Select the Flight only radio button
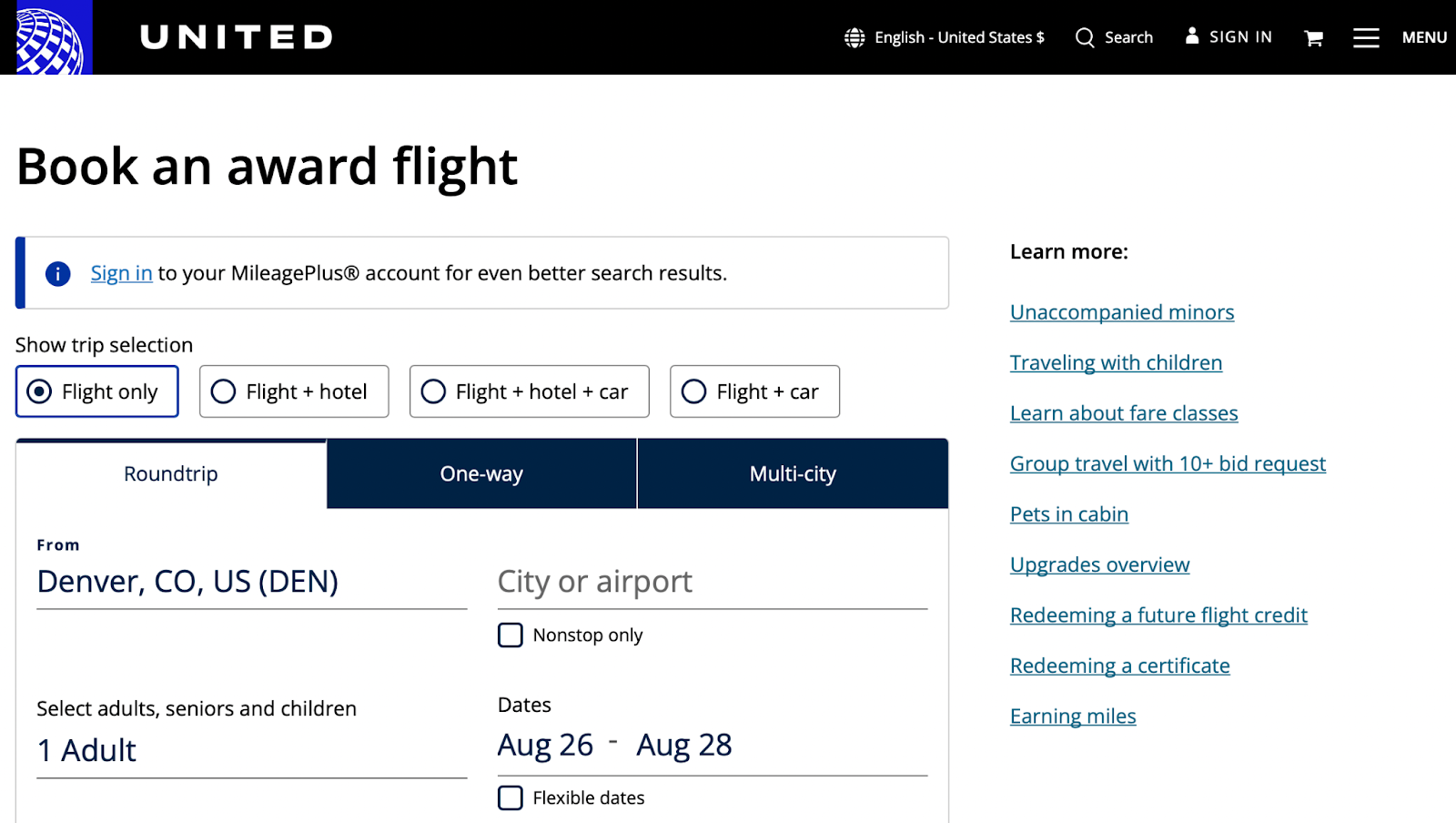1456x823 pixels. coord(40,391)
